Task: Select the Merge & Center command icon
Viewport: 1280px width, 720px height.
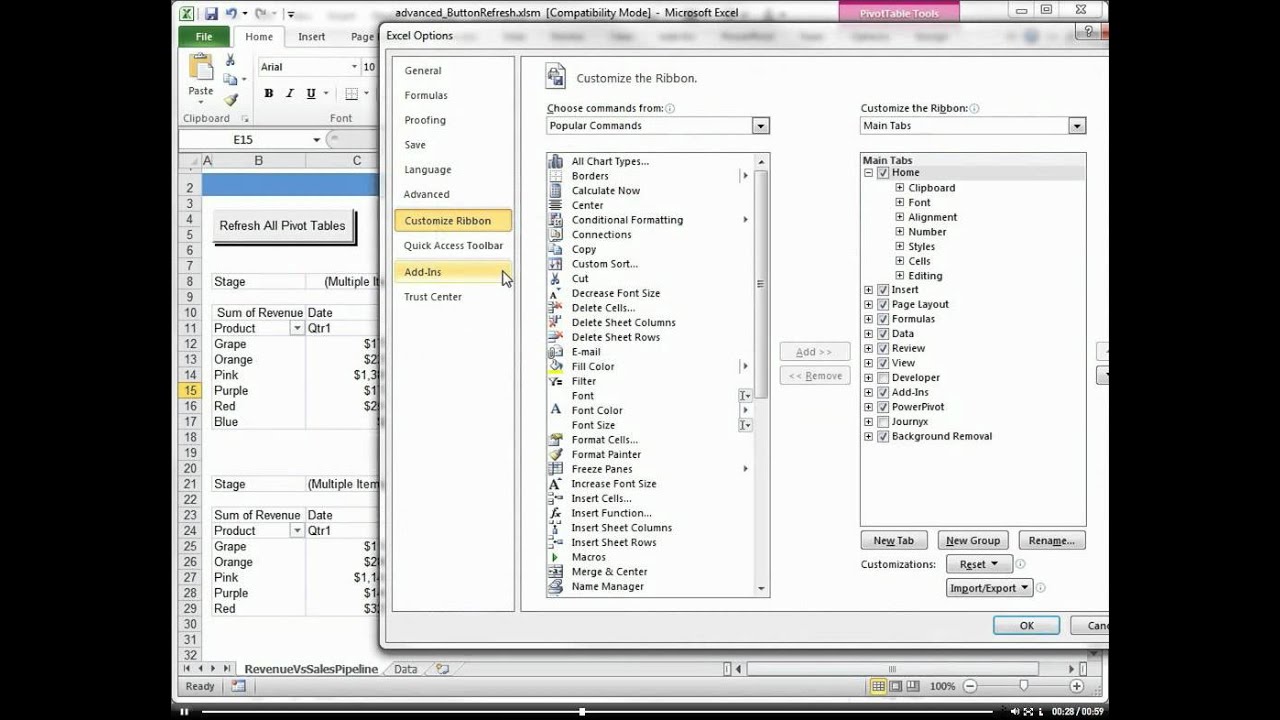Action: click(556, 572)
